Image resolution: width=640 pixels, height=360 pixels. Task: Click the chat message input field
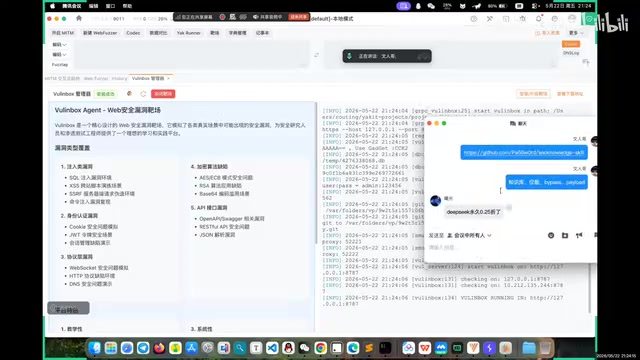click(510, 248)
